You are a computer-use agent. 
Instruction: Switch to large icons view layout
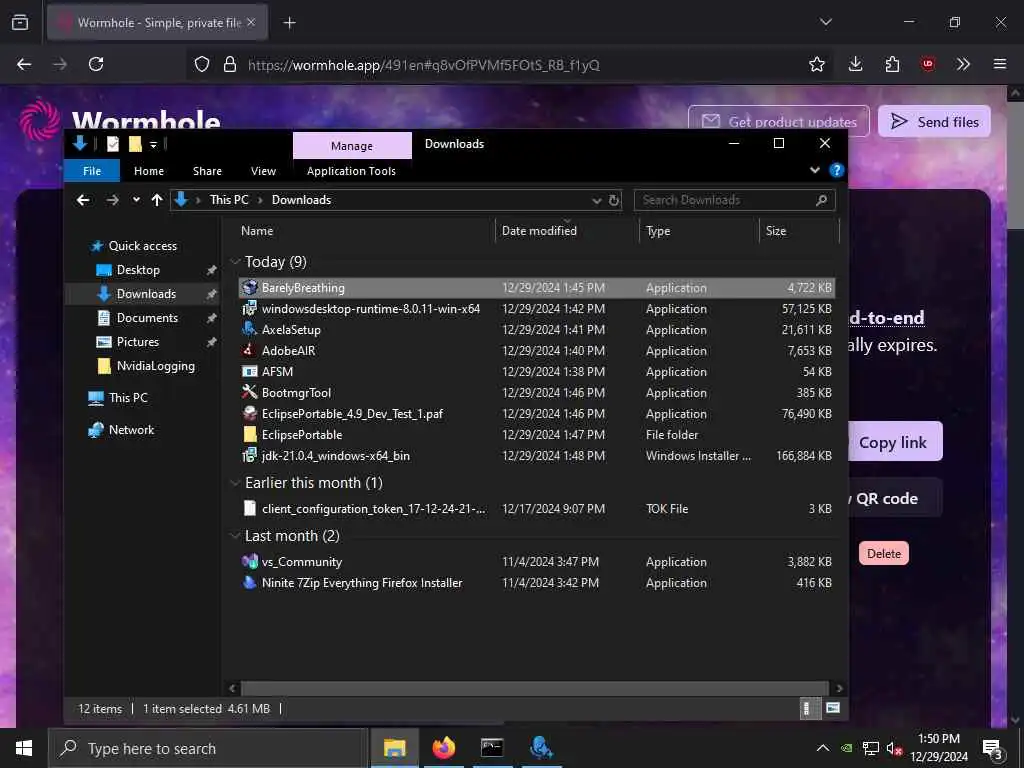tap(833, 709)
